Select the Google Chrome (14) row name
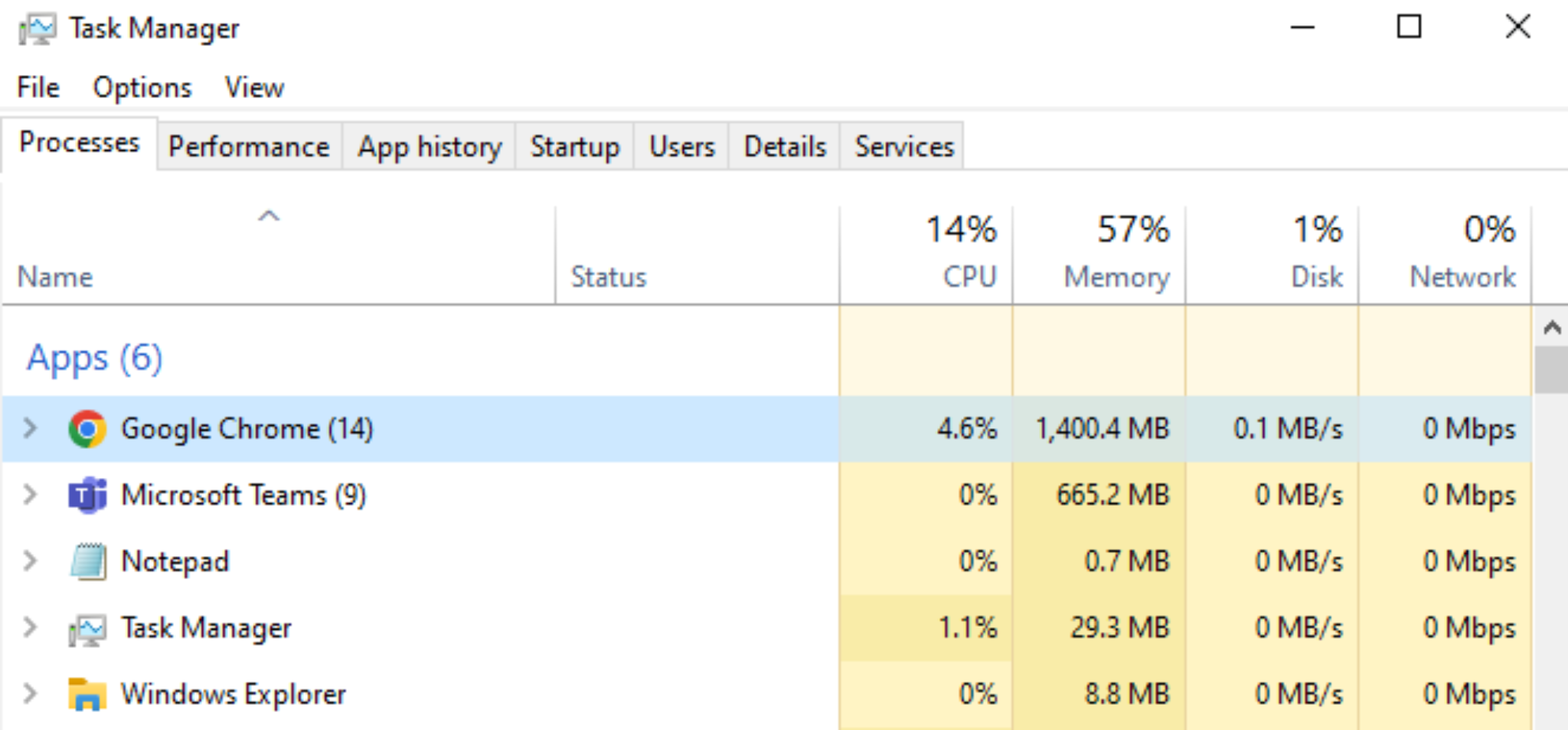 pyautogui.click(x=247, y=429)
